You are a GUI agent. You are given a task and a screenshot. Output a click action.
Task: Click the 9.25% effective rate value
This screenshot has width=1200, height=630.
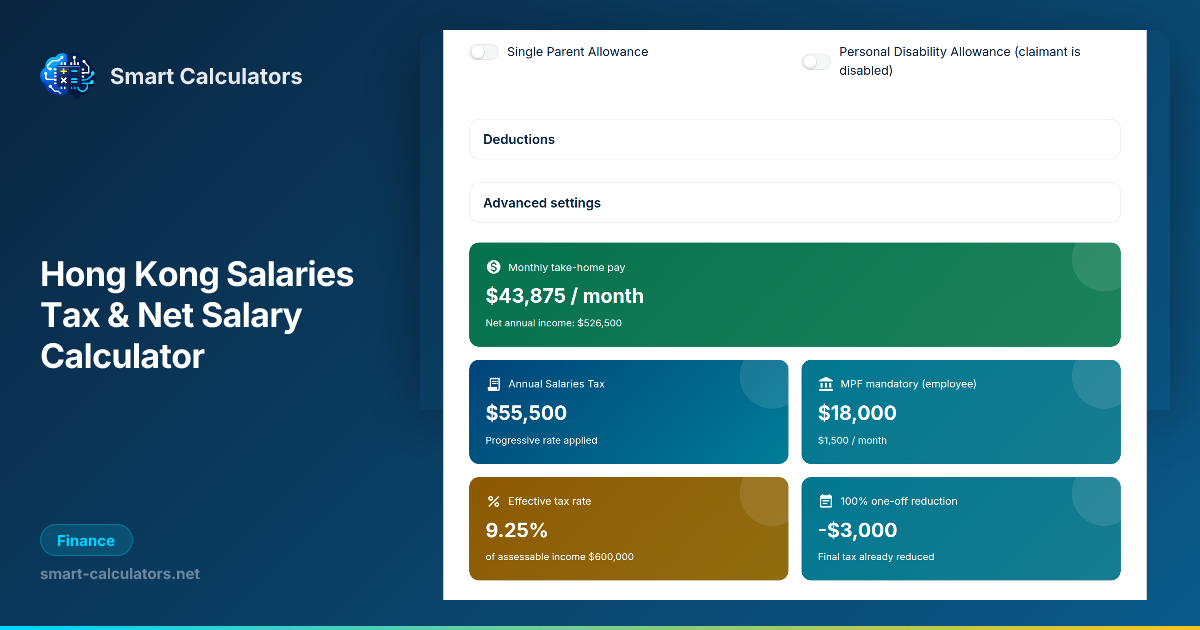tap(517, 530)
